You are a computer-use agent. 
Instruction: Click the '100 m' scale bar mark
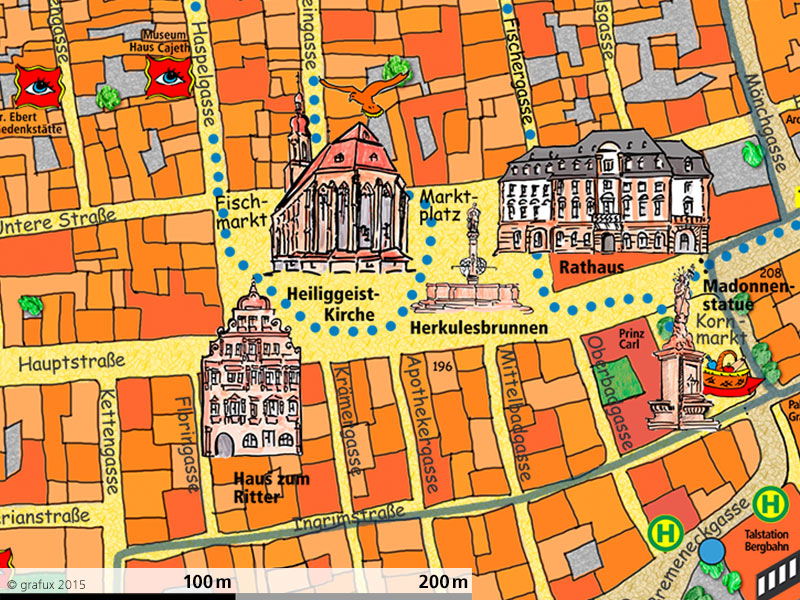click(x=207, y=582)
